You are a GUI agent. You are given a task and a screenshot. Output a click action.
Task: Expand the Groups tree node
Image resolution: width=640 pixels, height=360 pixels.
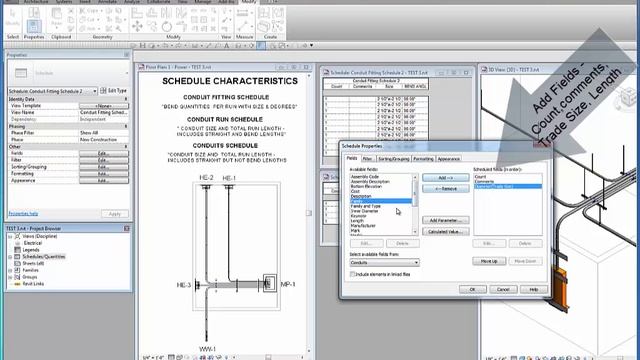click(10, 277)
